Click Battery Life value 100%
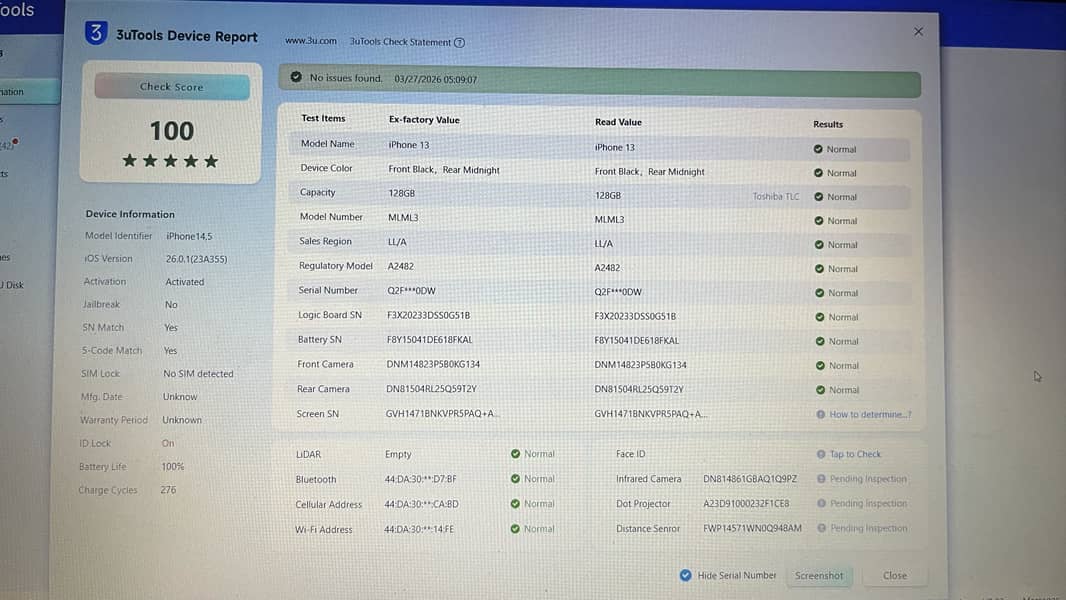The width and height of the screenshot is (1066, 600). point(173,467)
